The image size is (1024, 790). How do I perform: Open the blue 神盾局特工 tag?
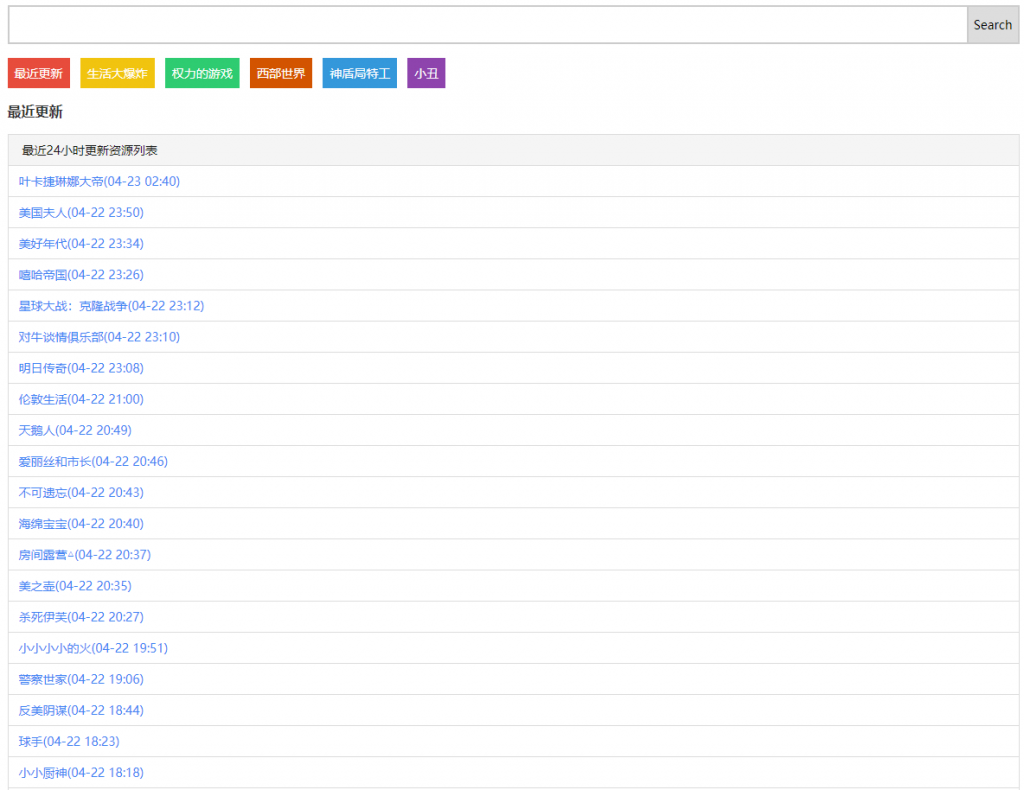tap(359, 73)
